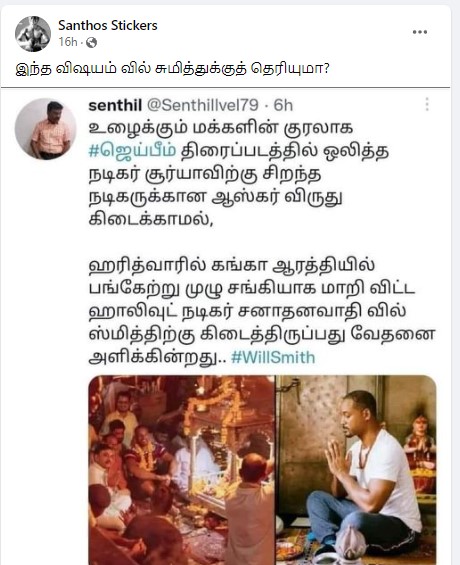This screenshot has height=565, width=460.
Task: Click the second paragraph about Haridwar
Action: coord(262,311)
